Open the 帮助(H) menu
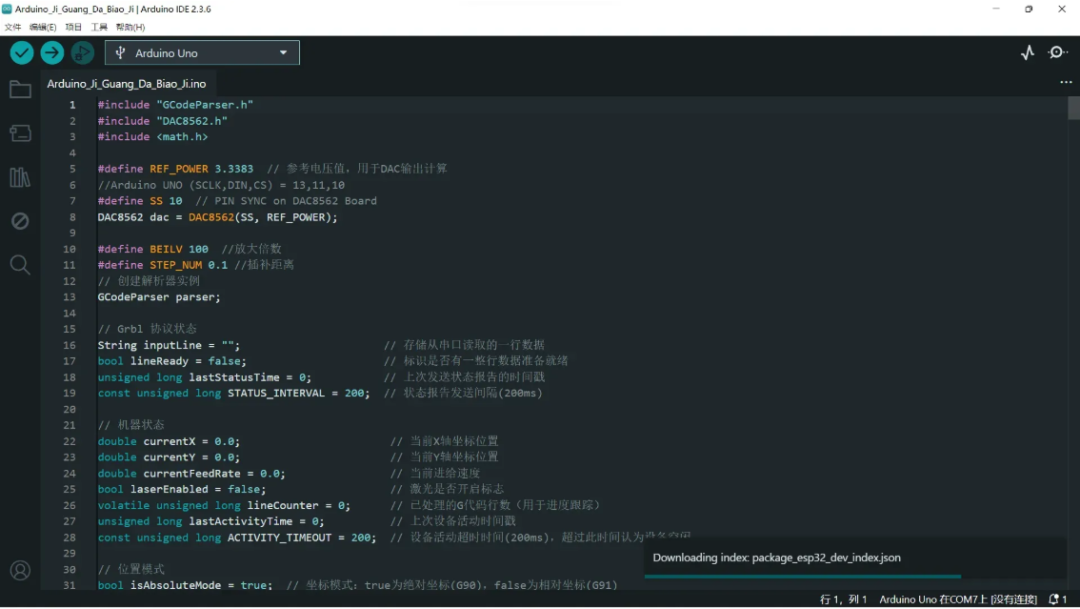Image resolution: width=1080 pixels, height=609 pixels. click(x=130, y=28)
